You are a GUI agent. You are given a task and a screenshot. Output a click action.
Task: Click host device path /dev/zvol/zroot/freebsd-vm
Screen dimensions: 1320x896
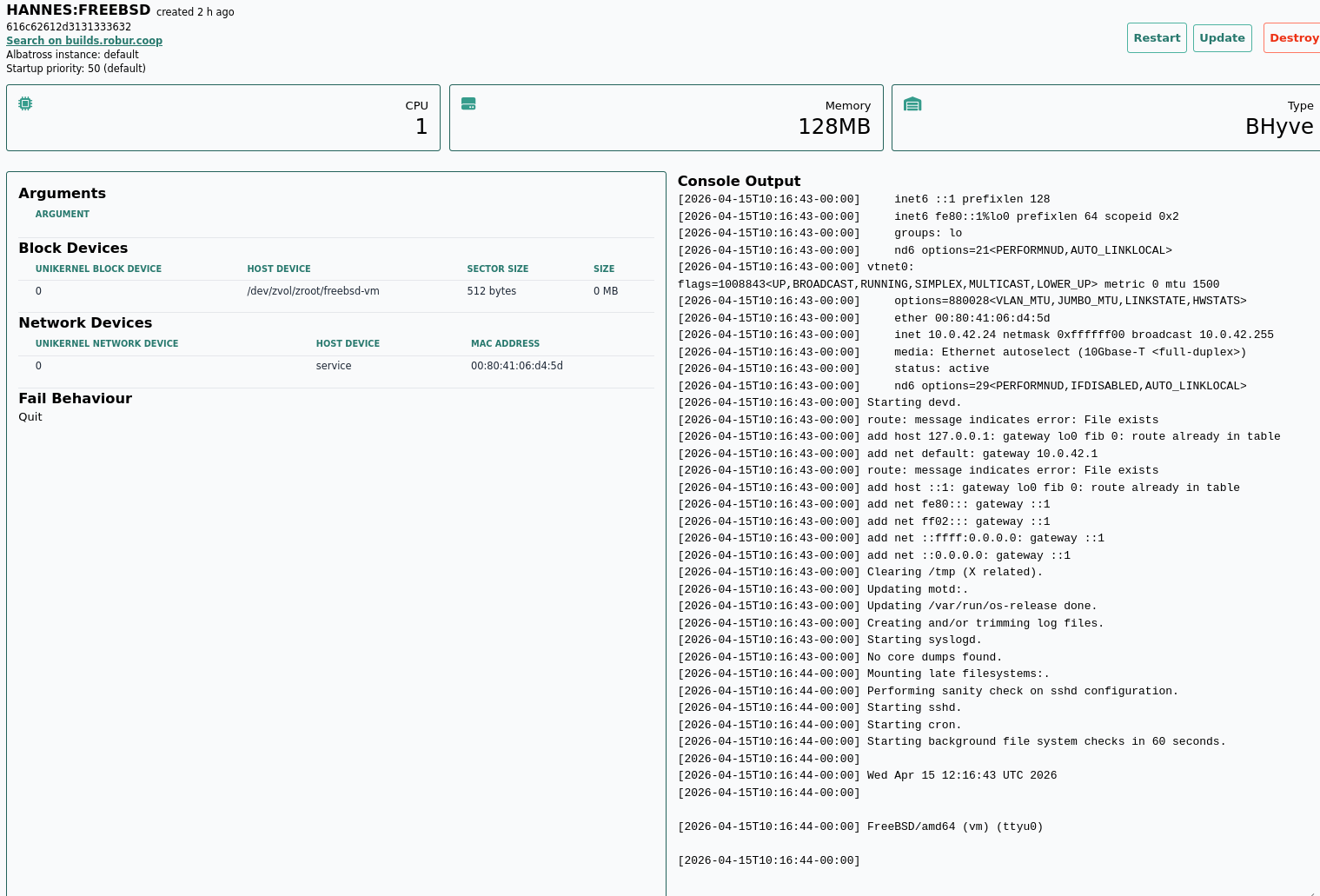coord(312,290)
